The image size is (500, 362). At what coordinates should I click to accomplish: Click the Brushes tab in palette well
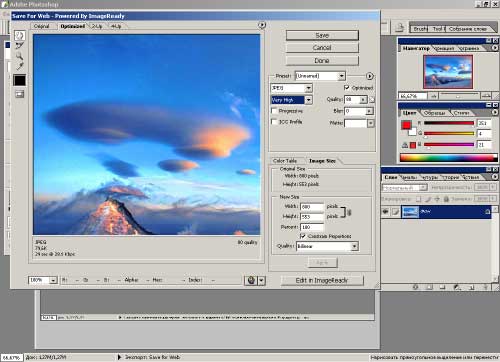420,29
